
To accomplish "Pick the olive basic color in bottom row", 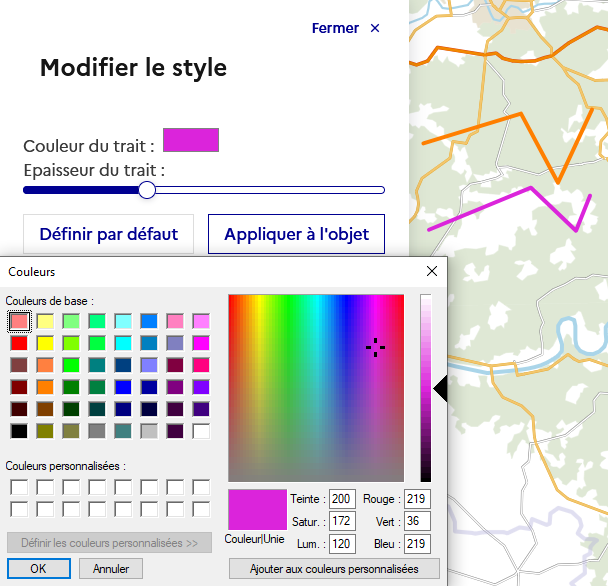I will click(45, 431).
